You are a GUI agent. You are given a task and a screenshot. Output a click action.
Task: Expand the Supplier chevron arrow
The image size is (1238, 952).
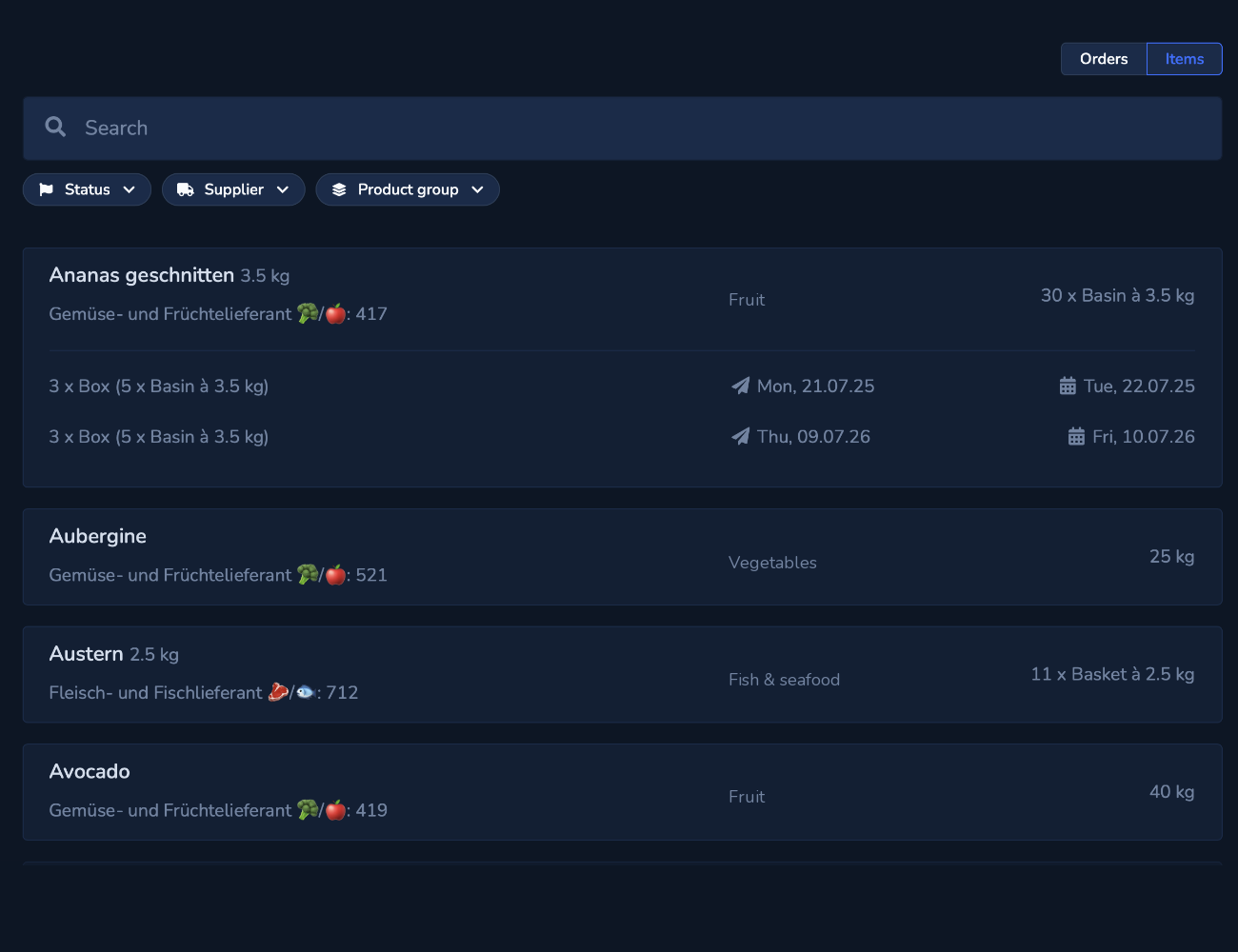283,189
